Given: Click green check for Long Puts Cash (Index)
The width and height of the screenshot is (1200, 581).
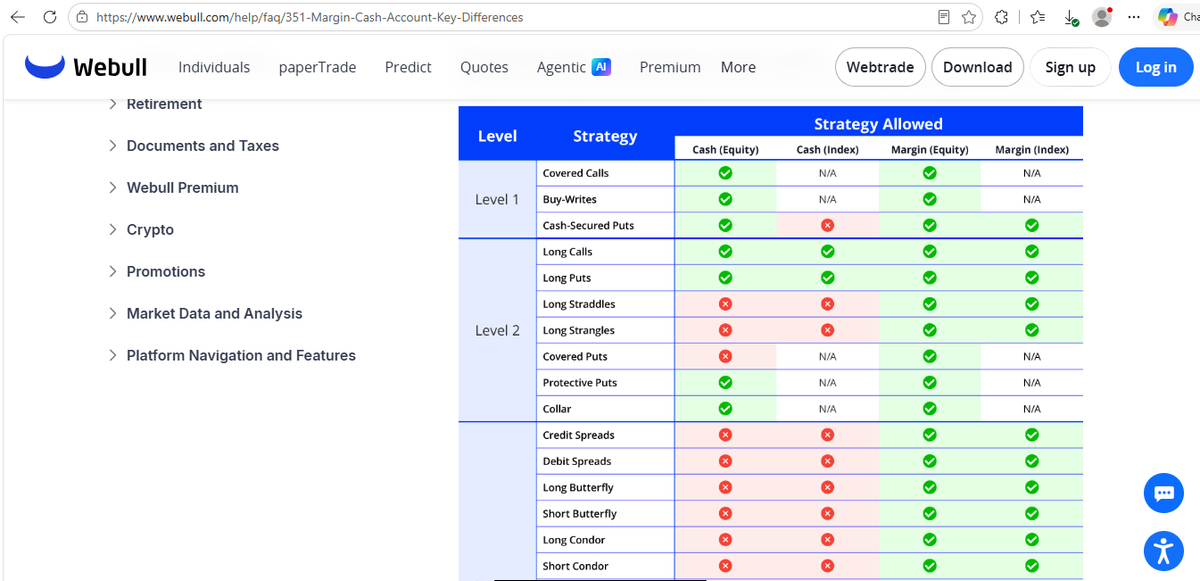Looking at the screenshot, I should point(828,278).
